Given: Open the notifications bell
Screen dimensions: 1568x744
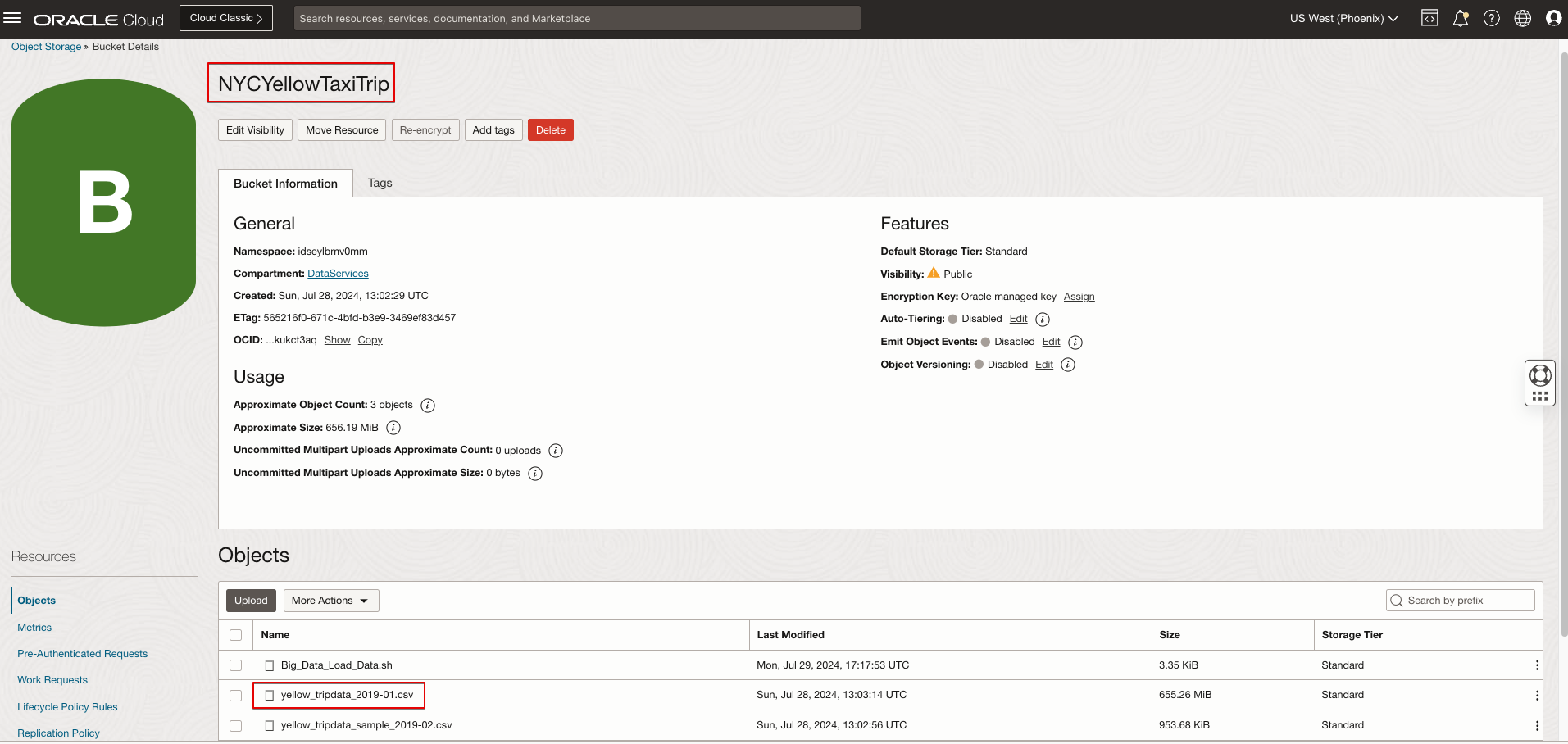Looking at the screenshot, I should (x=1461, y=18).
